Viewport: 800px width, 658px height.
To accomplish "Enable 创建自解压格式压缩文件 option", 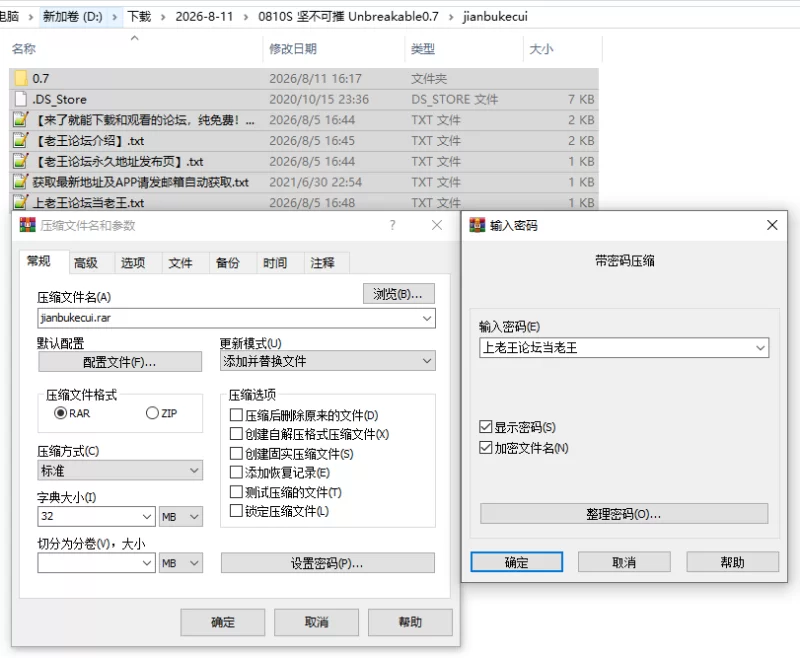I will (236, 434).
